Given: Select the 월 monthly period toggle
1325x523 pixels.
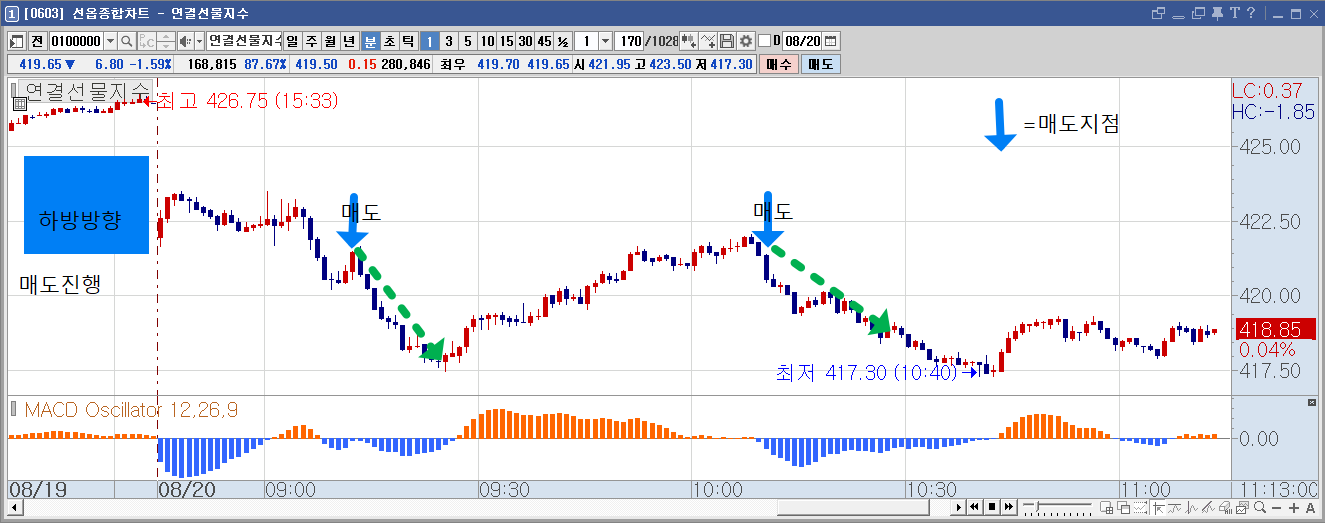Looking at the screenshot, I should click(x=330, y=41).
